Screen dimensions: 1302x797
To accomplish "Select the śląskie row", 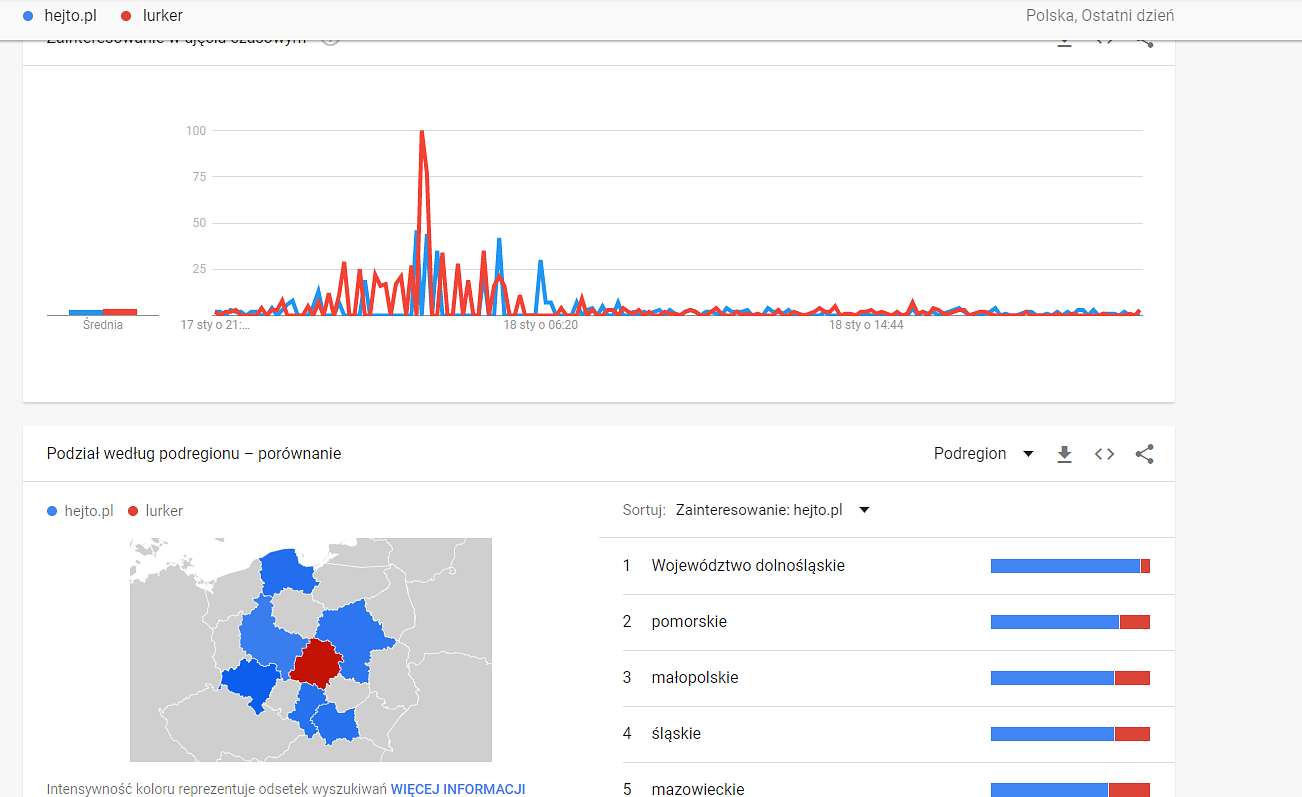I will [x=887, y=734].
